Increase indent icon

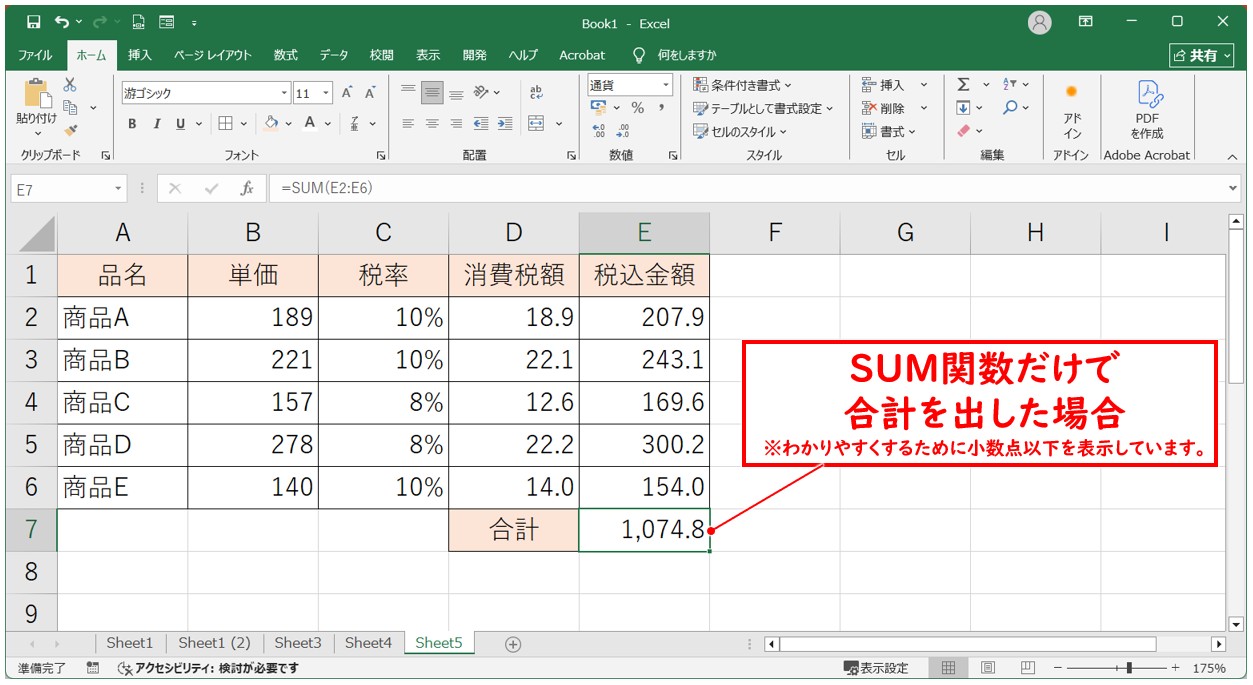pos(505,124)
